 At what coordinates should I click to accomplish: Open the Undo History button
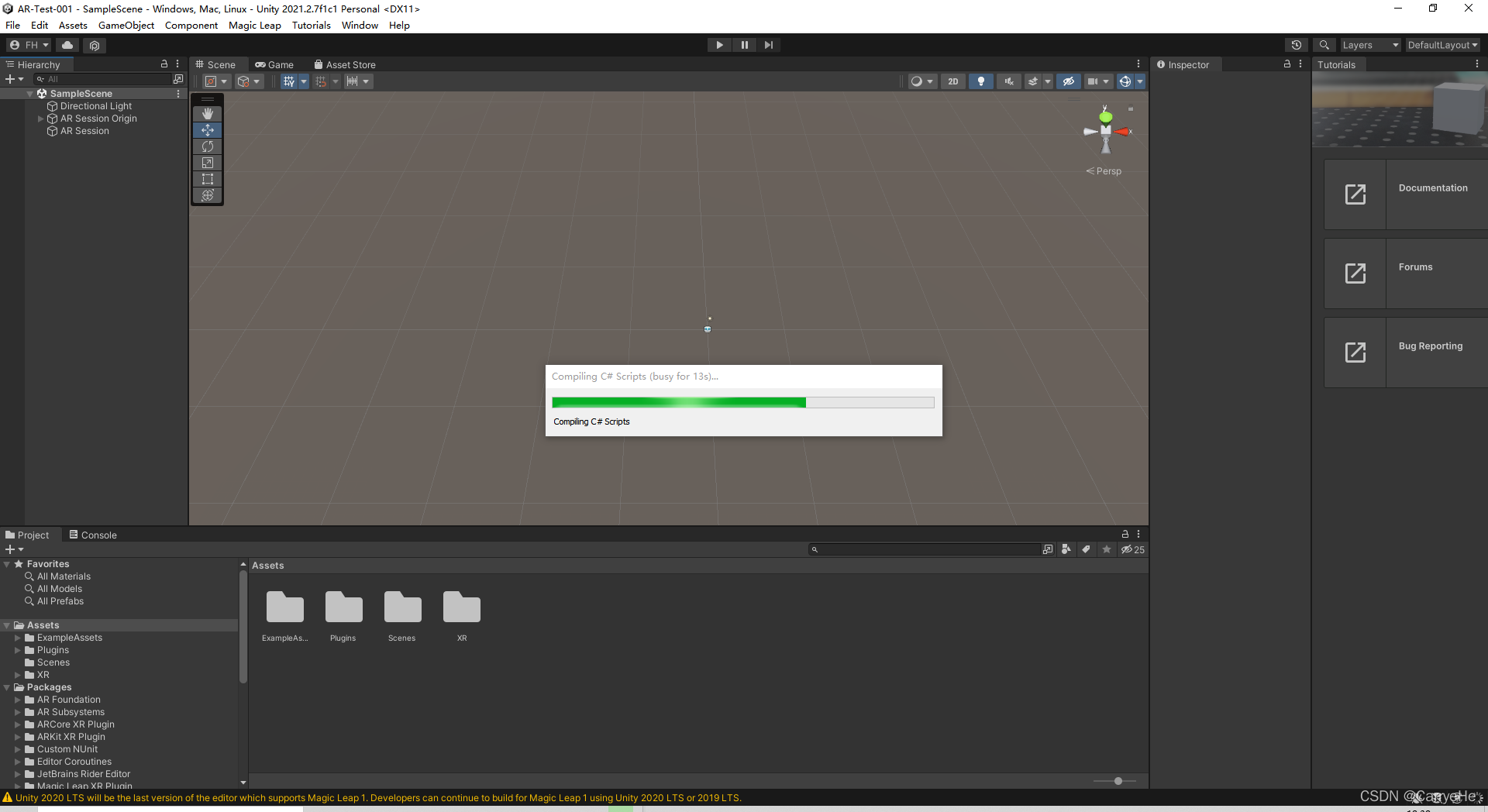[1296, 45]
